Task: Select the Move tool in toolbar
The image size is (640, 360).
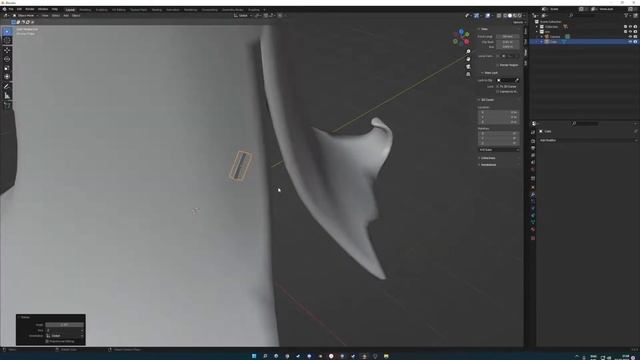Action: [7, 50]
